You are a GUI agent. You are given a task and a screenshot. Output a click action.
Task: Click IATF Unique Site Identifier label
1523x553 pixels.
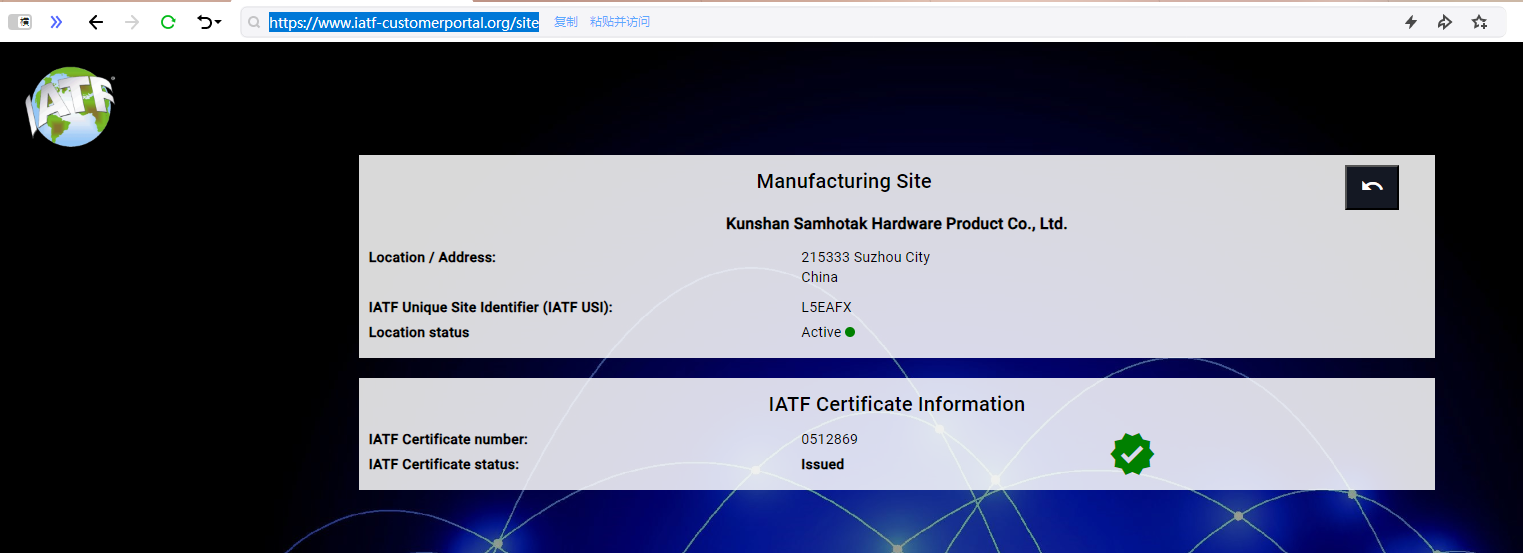(x=490, y=307)
